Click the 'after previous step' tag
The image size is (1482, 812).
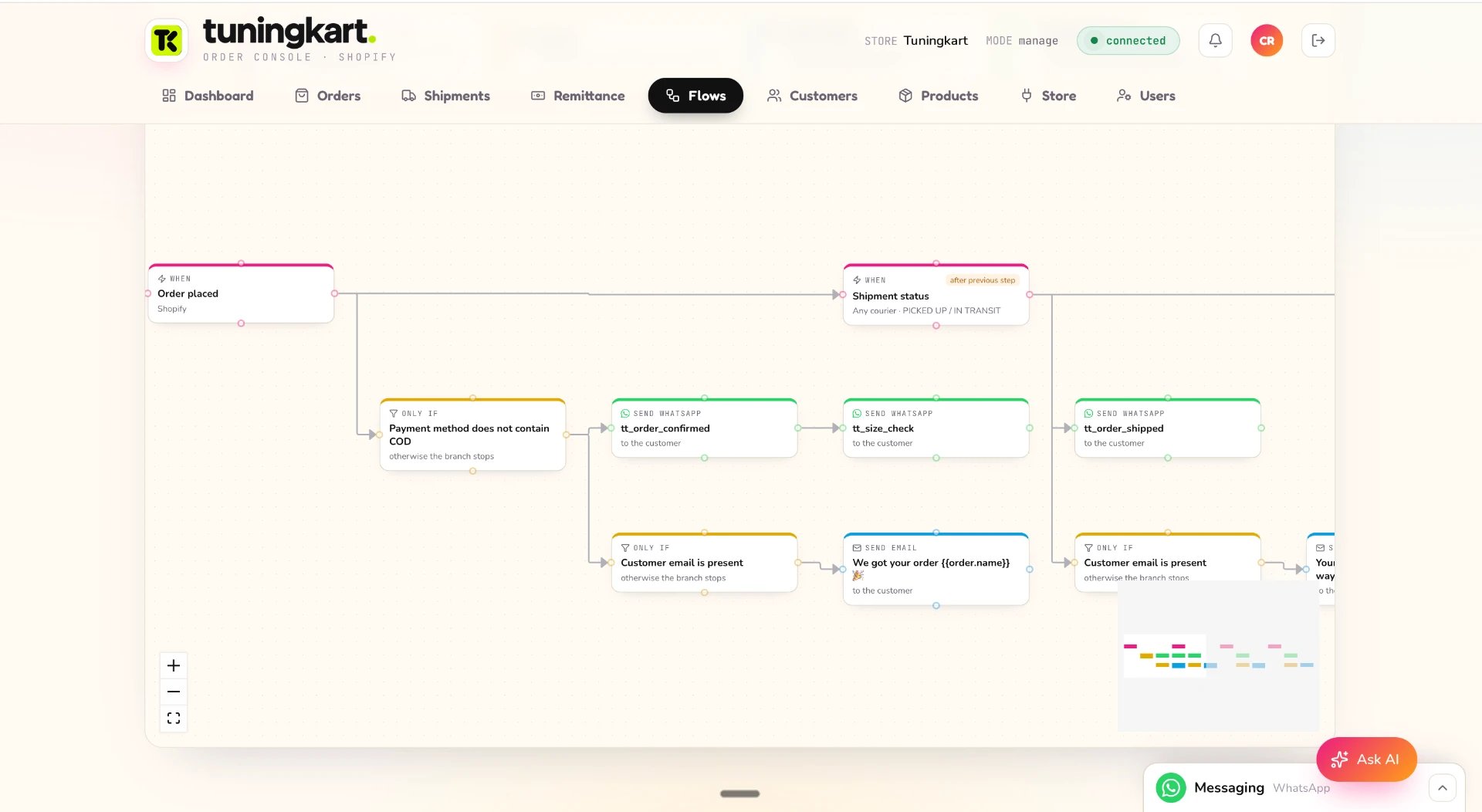(982, 280)
